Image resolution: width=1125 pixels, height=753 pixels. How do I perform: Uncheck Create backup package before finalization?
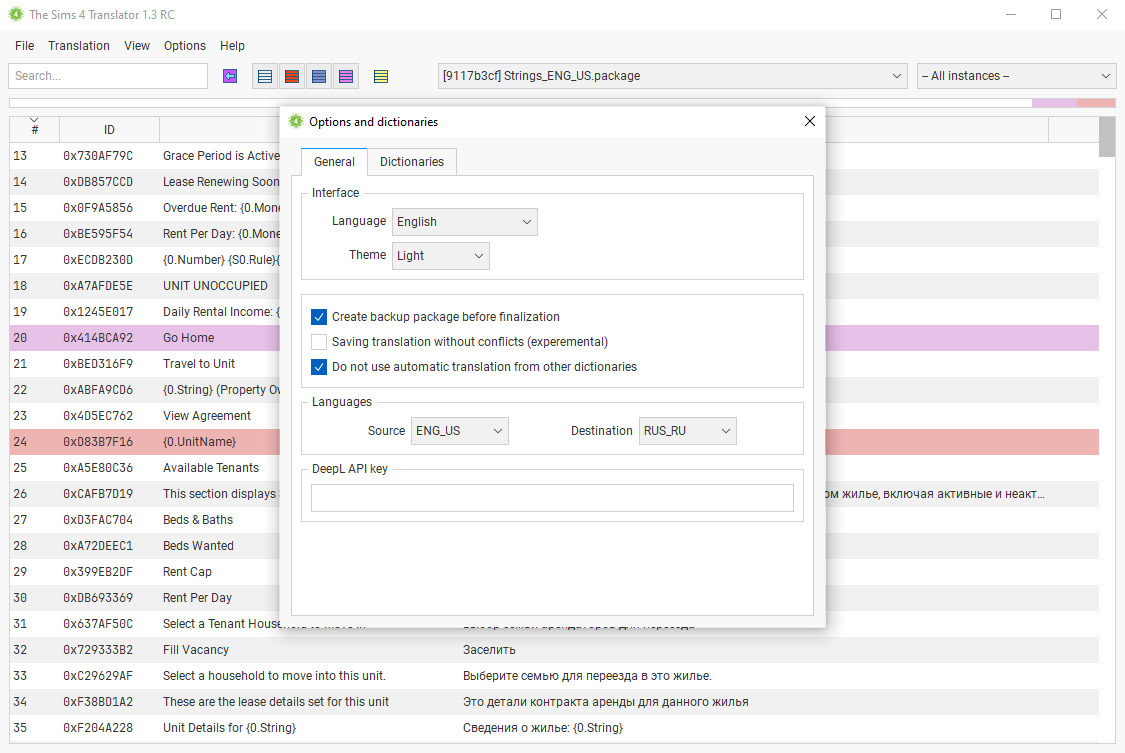(319, 316)
